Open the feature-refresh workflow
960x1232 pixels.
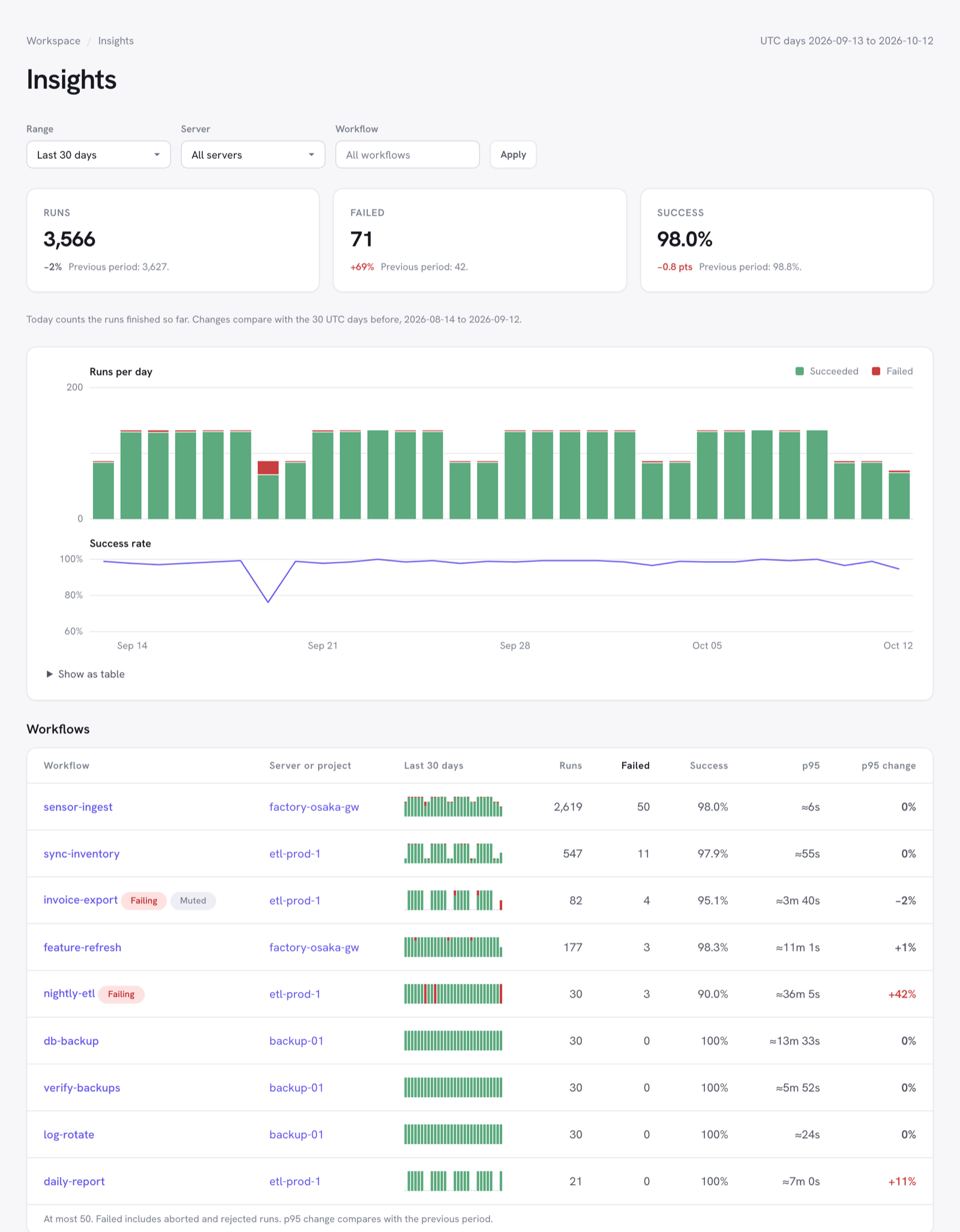(82, 947)
